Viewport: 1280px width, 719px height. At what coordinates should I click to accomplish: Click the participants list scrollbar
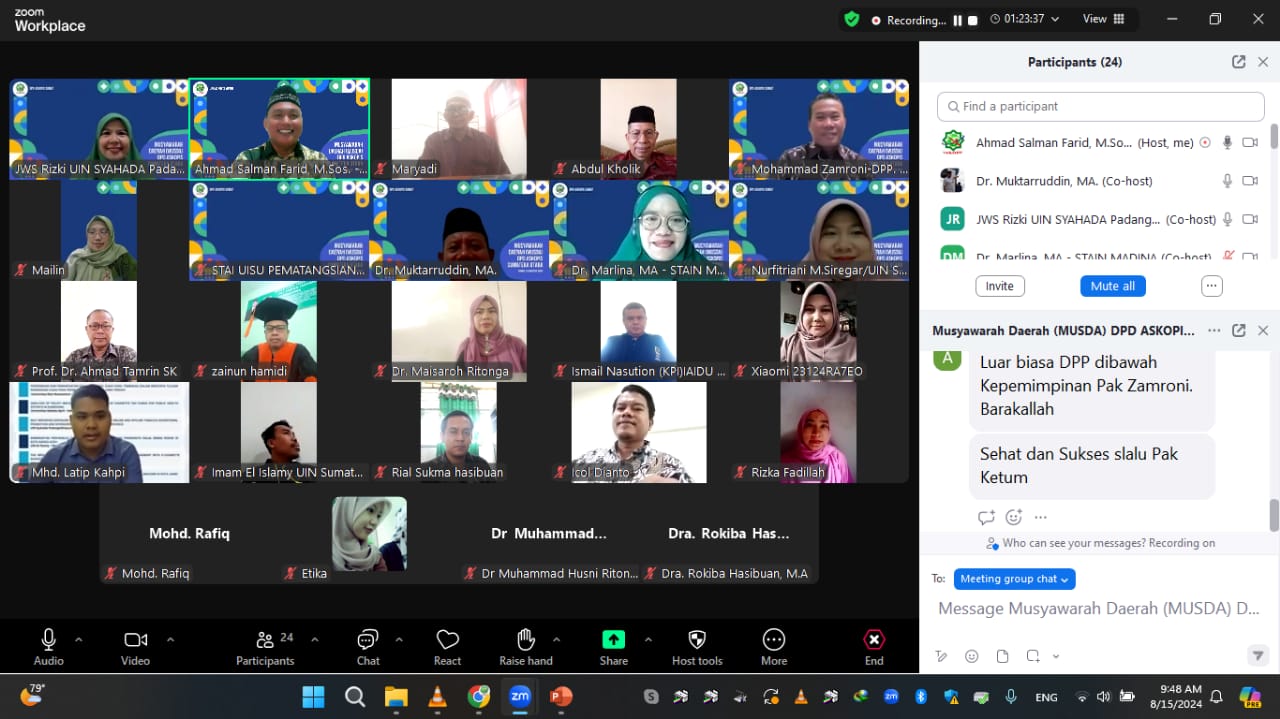[1274, 136]
